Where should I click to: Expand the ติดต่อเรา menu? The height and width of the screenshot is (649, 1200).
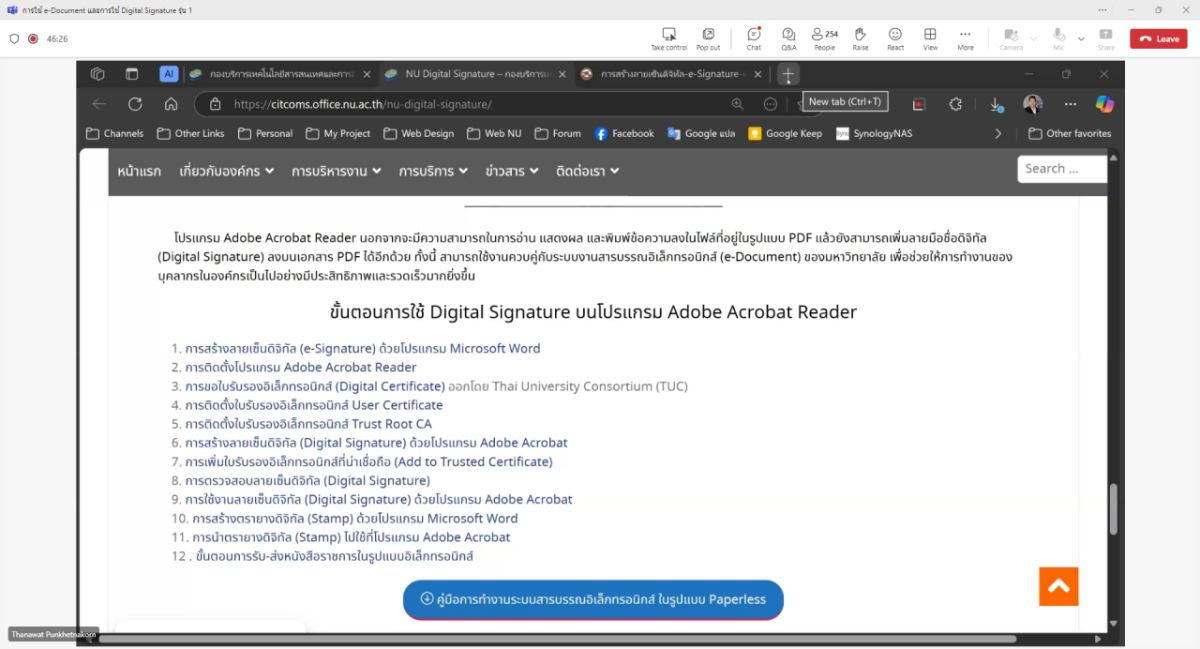pyautogui.click(x=587, y=171)
